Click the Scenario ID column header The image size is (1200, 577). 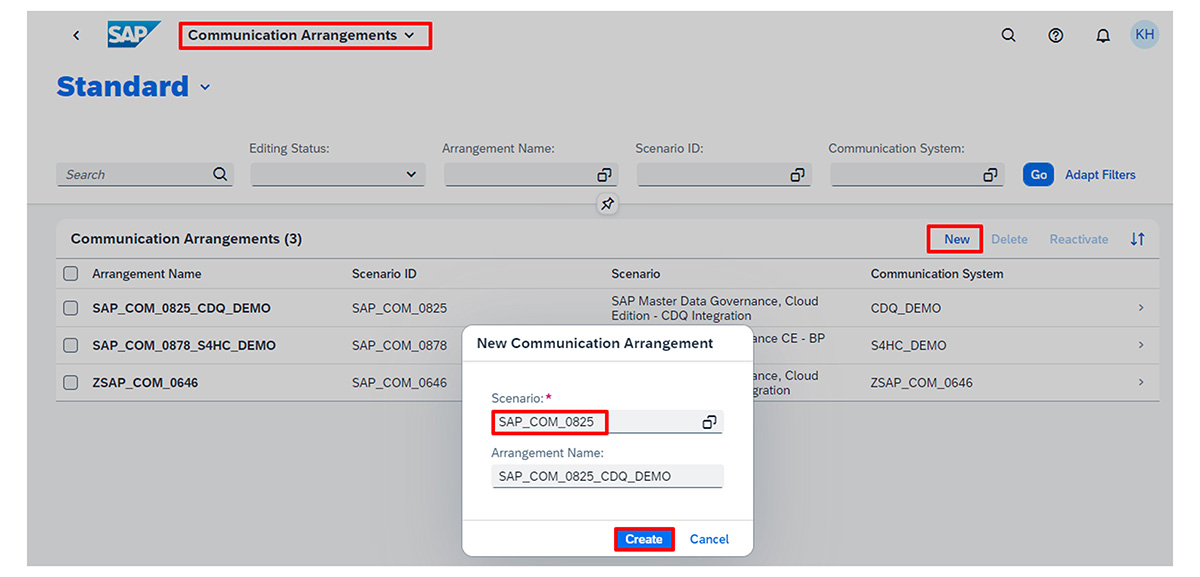coord(384,274)
